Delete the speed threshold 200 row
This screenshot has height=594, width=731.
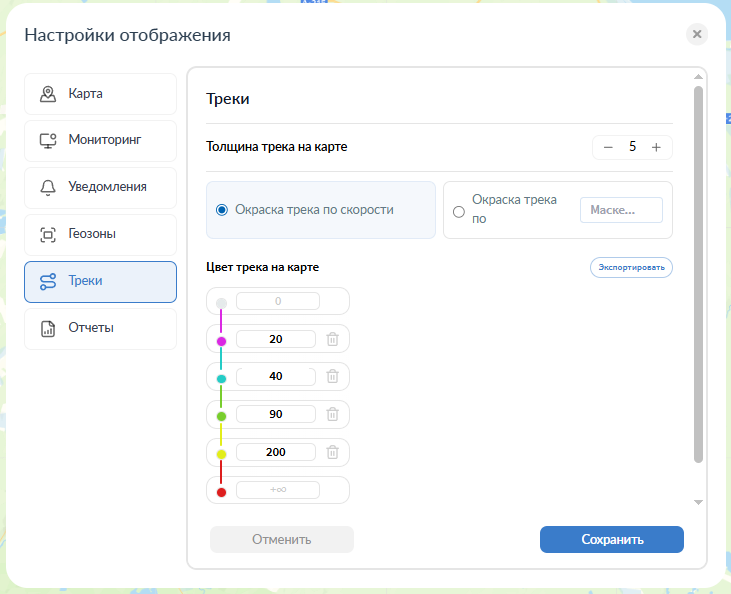(x=332, y=452)
